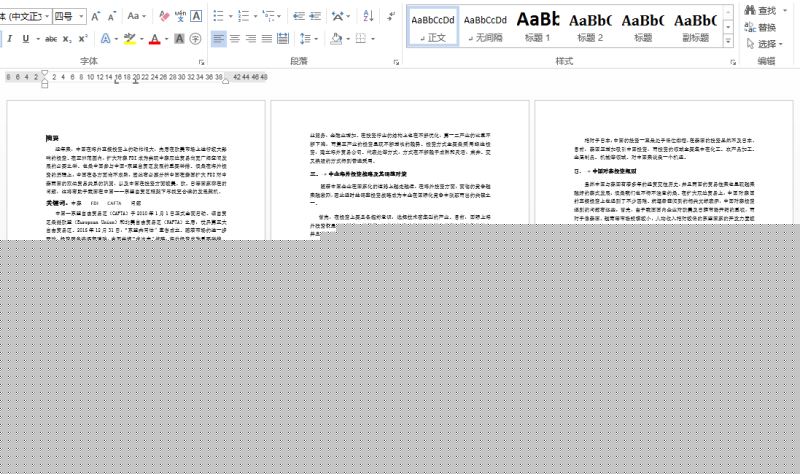The height and width of the screenshot is (474, 800).
Task: Apply the red font color swatch
Action: click(154, 39)
